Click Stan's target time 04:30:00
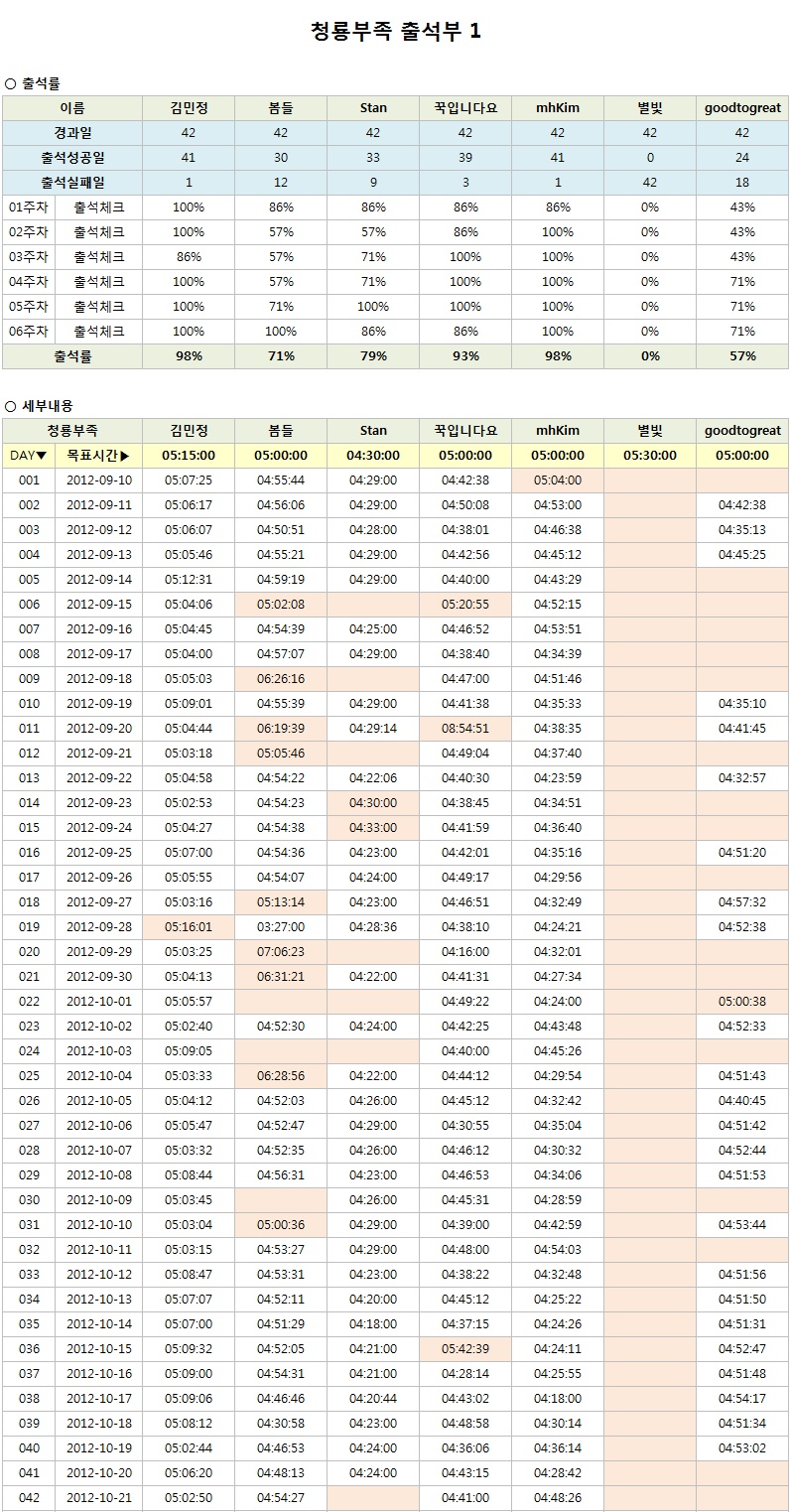Image resolution: width=790 pixels, height=1512 pixels. 373,456
